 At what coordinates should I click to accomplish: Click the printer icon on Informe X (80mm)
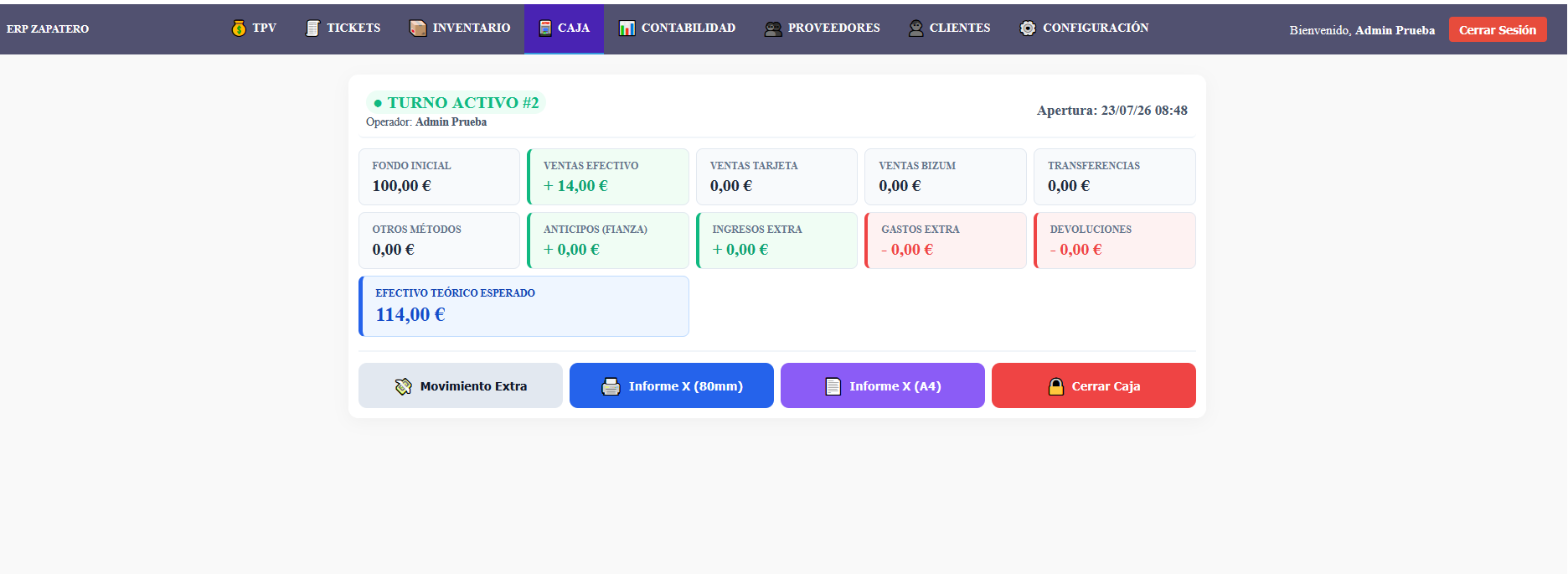pos(611,386)
